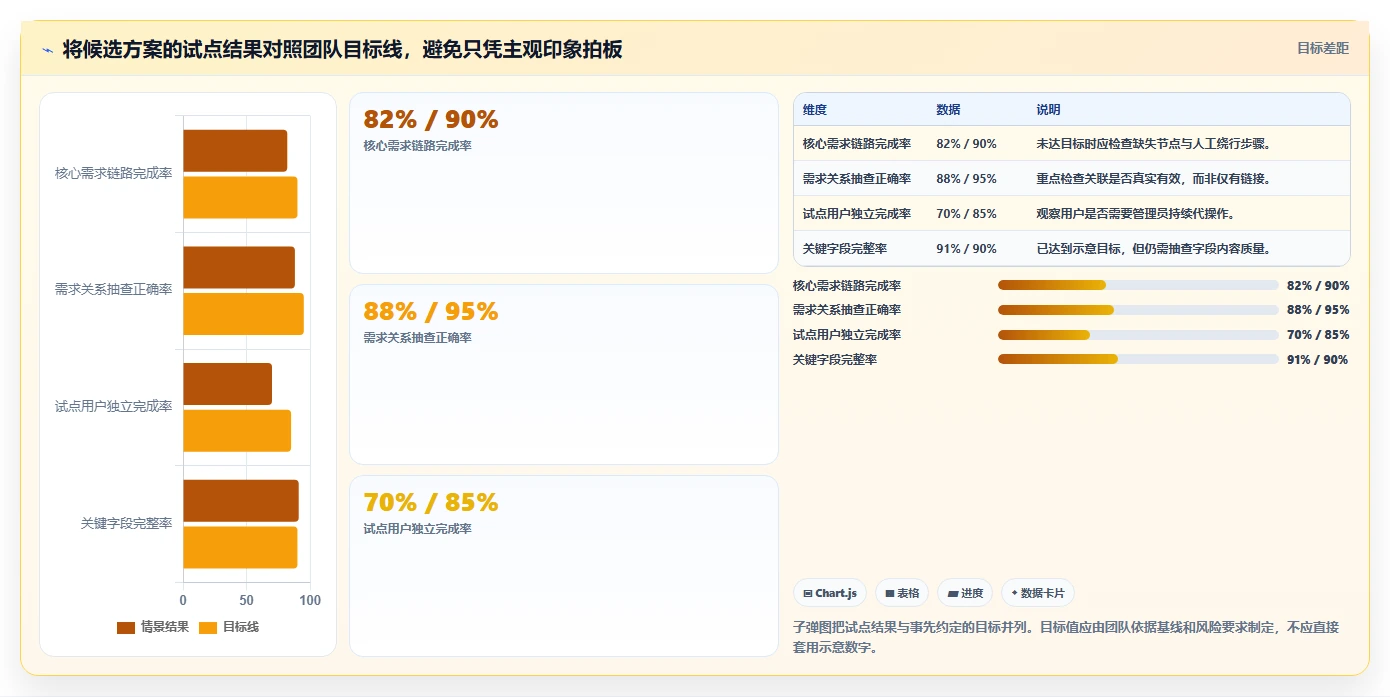Click the 关键字段完整率 progress bar
Viewport: 1390px width, 697px height.
1138,359
